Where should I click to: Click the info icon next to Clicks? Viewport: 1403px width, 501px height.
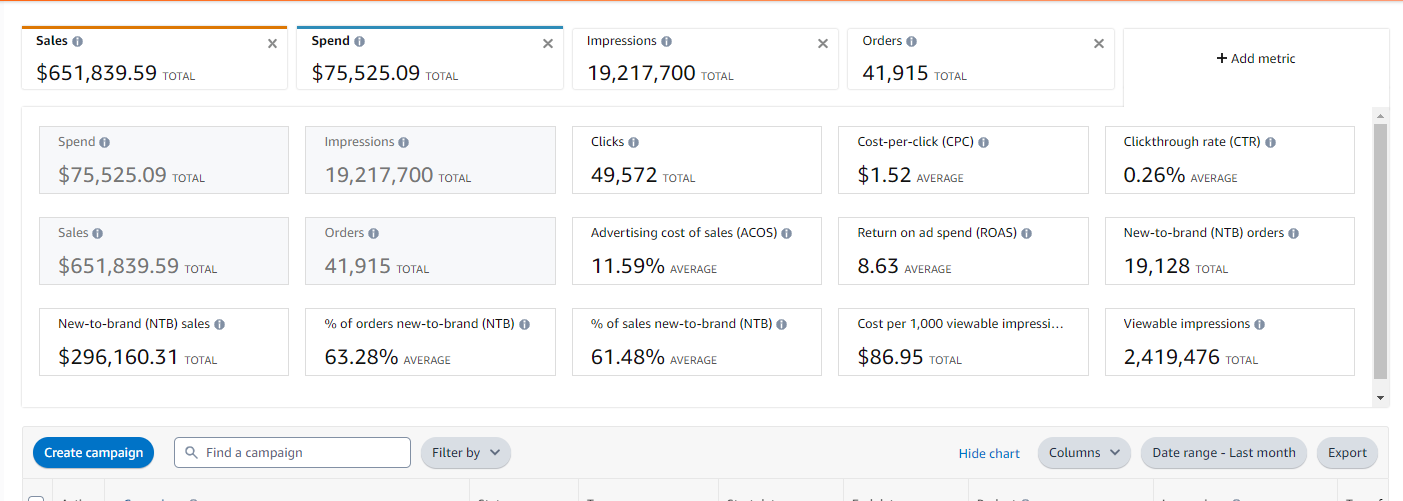[x=633, y=142]
